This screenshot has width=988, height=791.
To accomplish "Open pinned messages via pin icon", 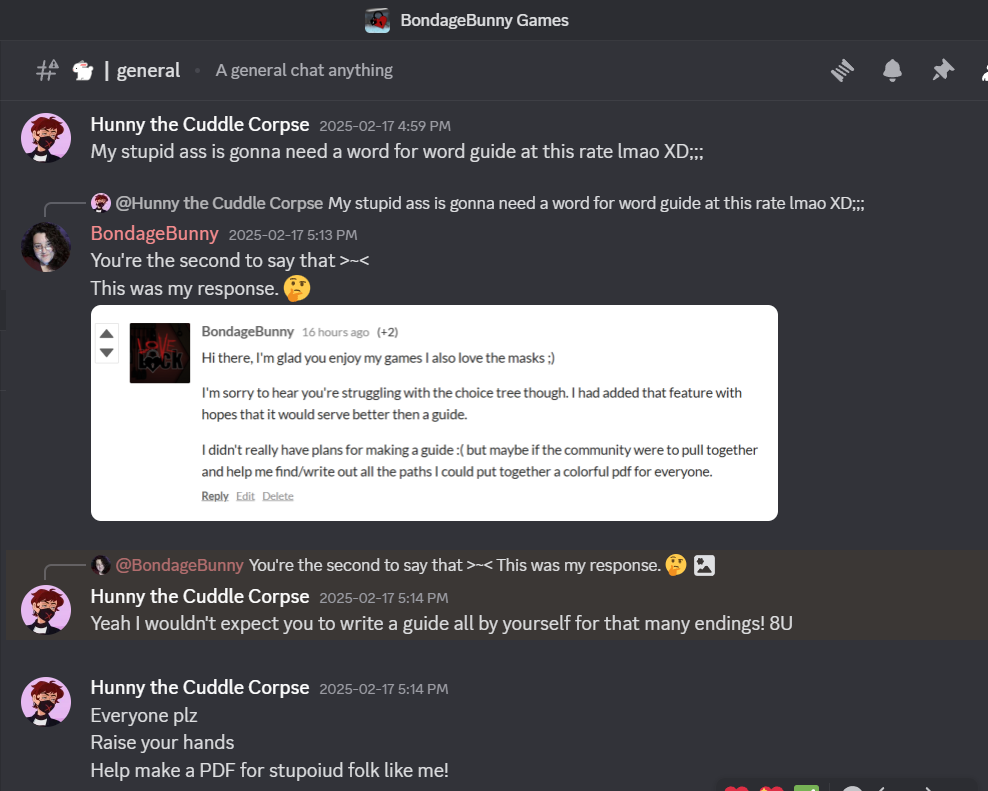I will pos(943,70).
